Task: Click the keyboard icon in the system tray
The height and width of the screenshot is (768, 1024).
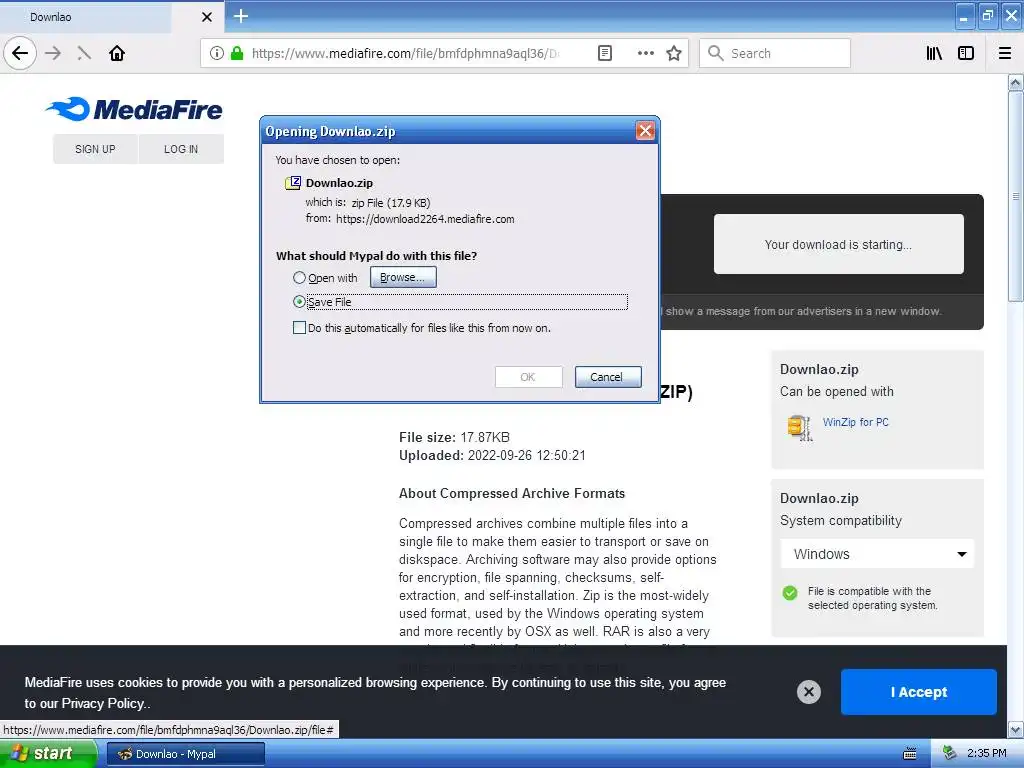Action: (910, 754)
